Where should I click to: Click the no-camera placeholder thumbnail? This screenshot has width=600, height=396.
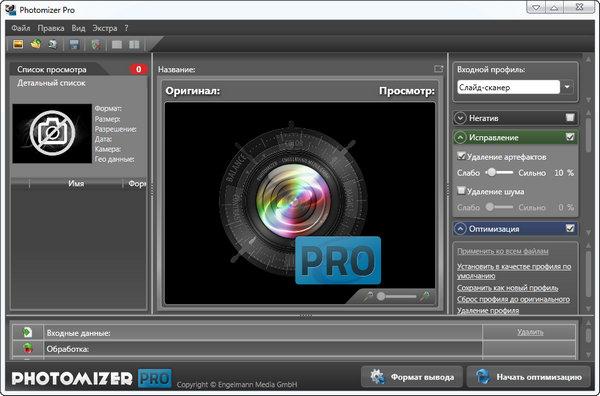pyautogui.click(x=52, y=133)
